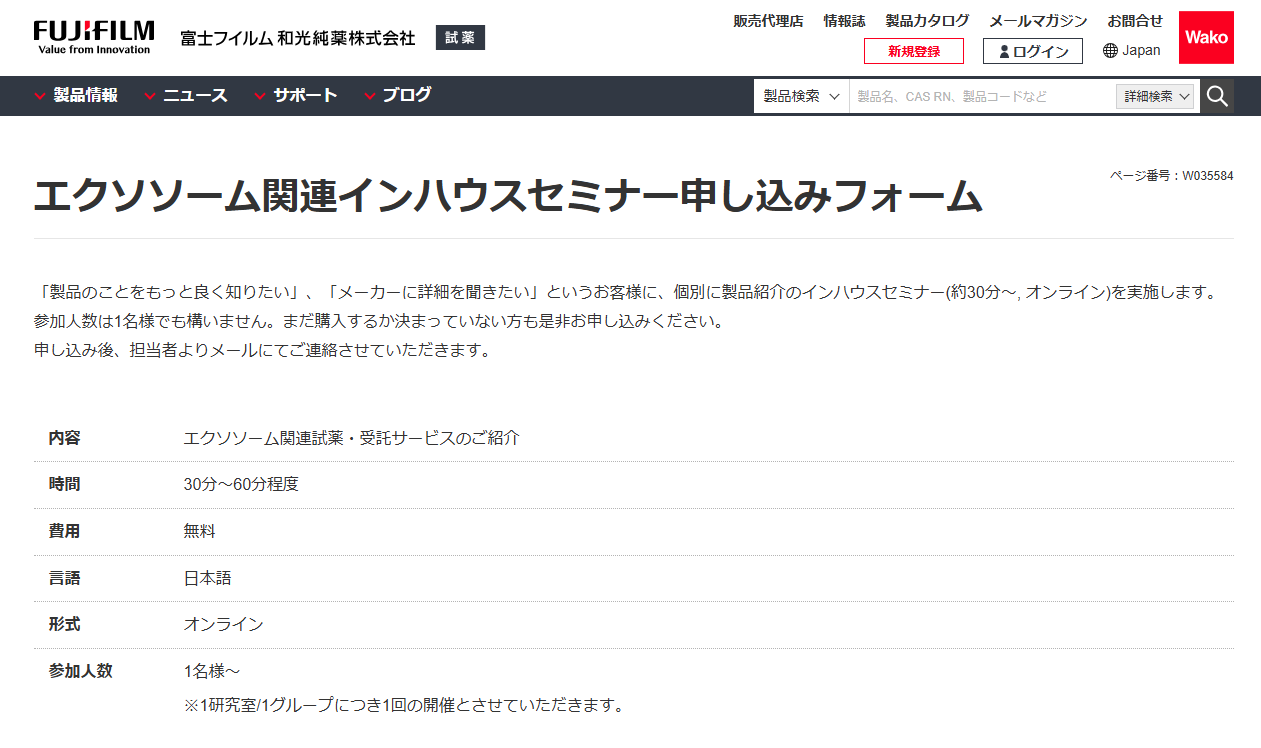Click the 言語 row label
The image size is (1261, 748).
coord(64,578)
